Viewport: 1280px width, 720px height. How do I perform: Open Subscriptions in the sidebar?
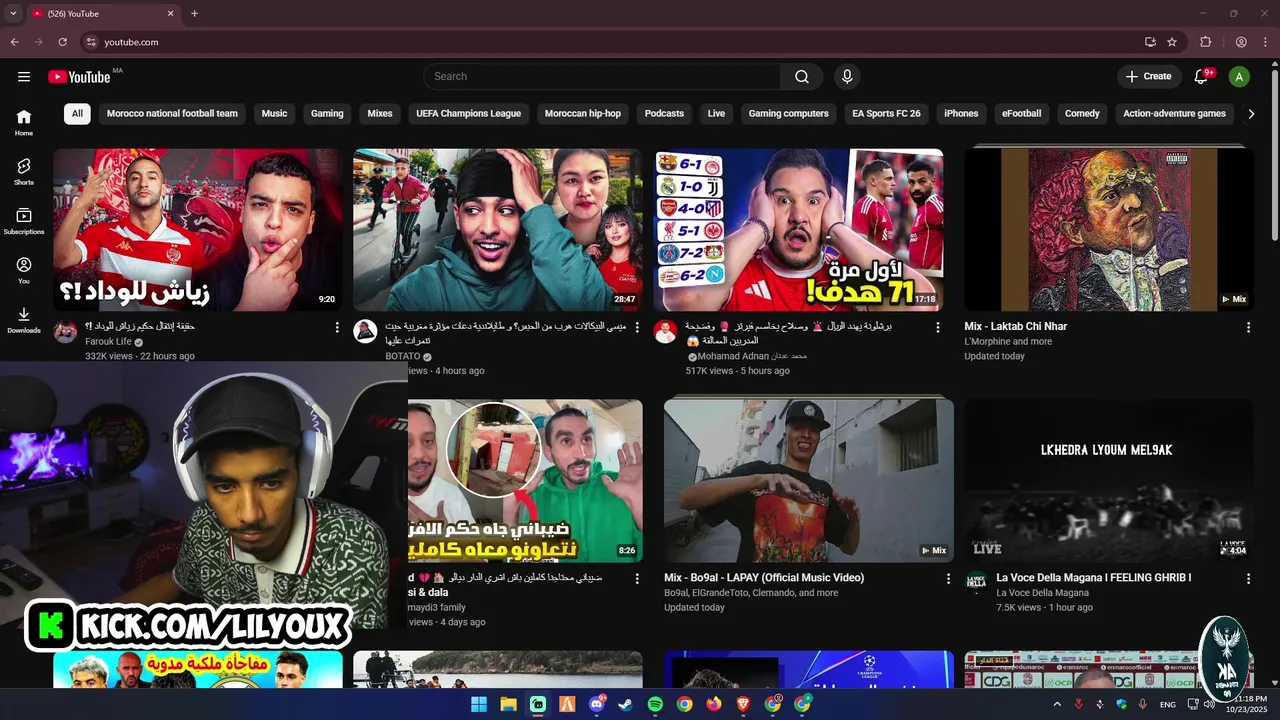tap(24, 221)
